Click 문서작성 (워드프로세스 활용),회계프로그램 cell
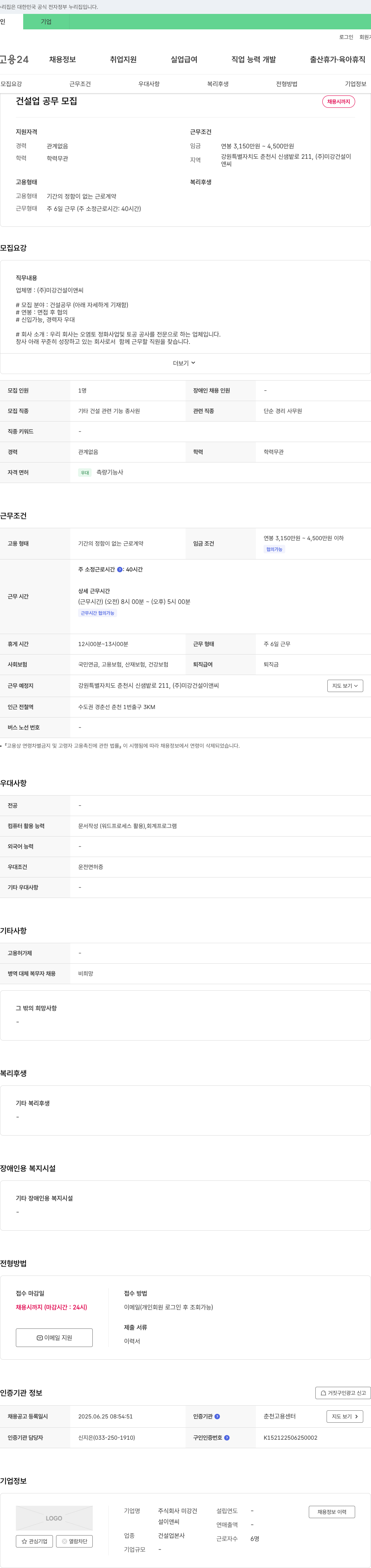The image size is (371, 1568). (127, 826)
